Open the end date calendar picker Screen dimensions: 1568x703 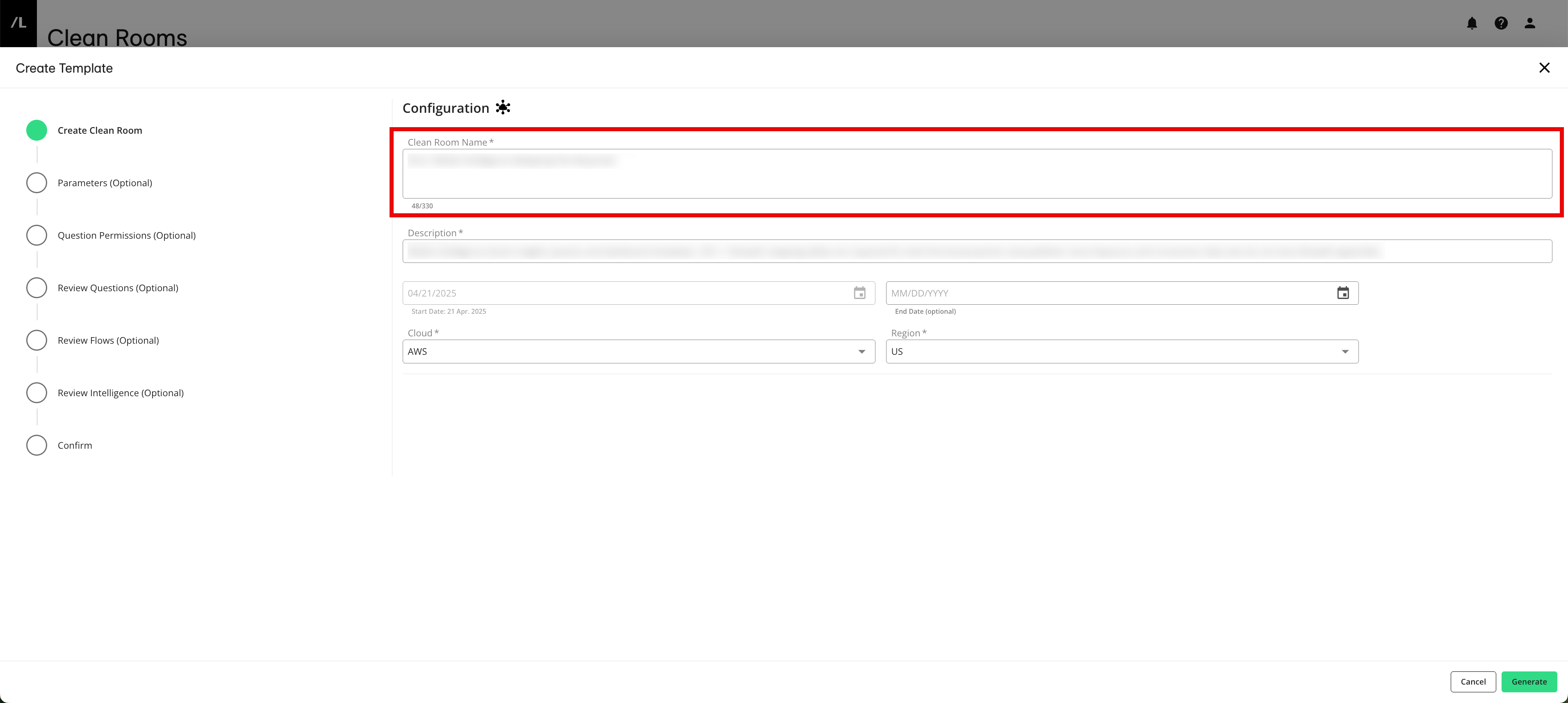pos(1343,293)
